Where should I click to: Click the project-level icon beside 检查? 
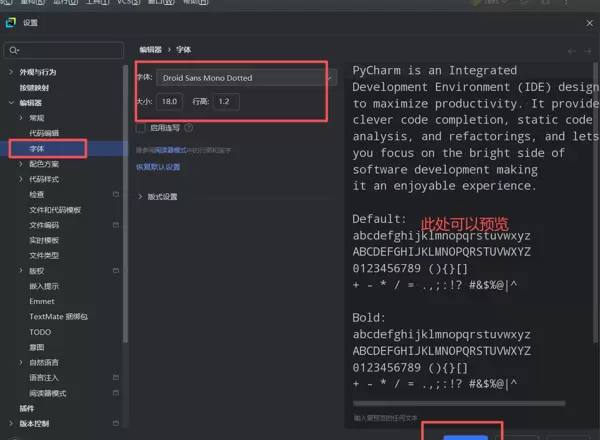(x=116, y=194)
